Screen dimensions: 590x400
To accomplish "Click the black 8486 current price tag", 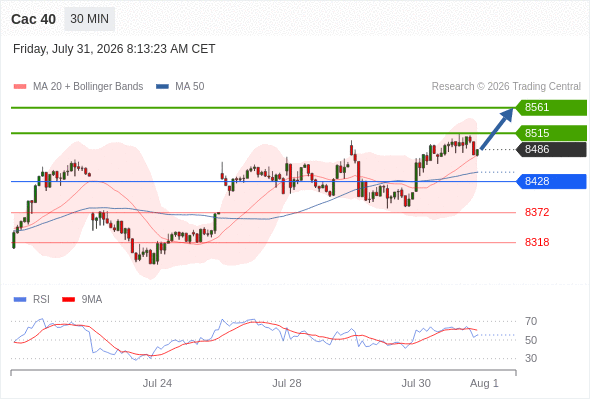I will click(x=551, y=149).
